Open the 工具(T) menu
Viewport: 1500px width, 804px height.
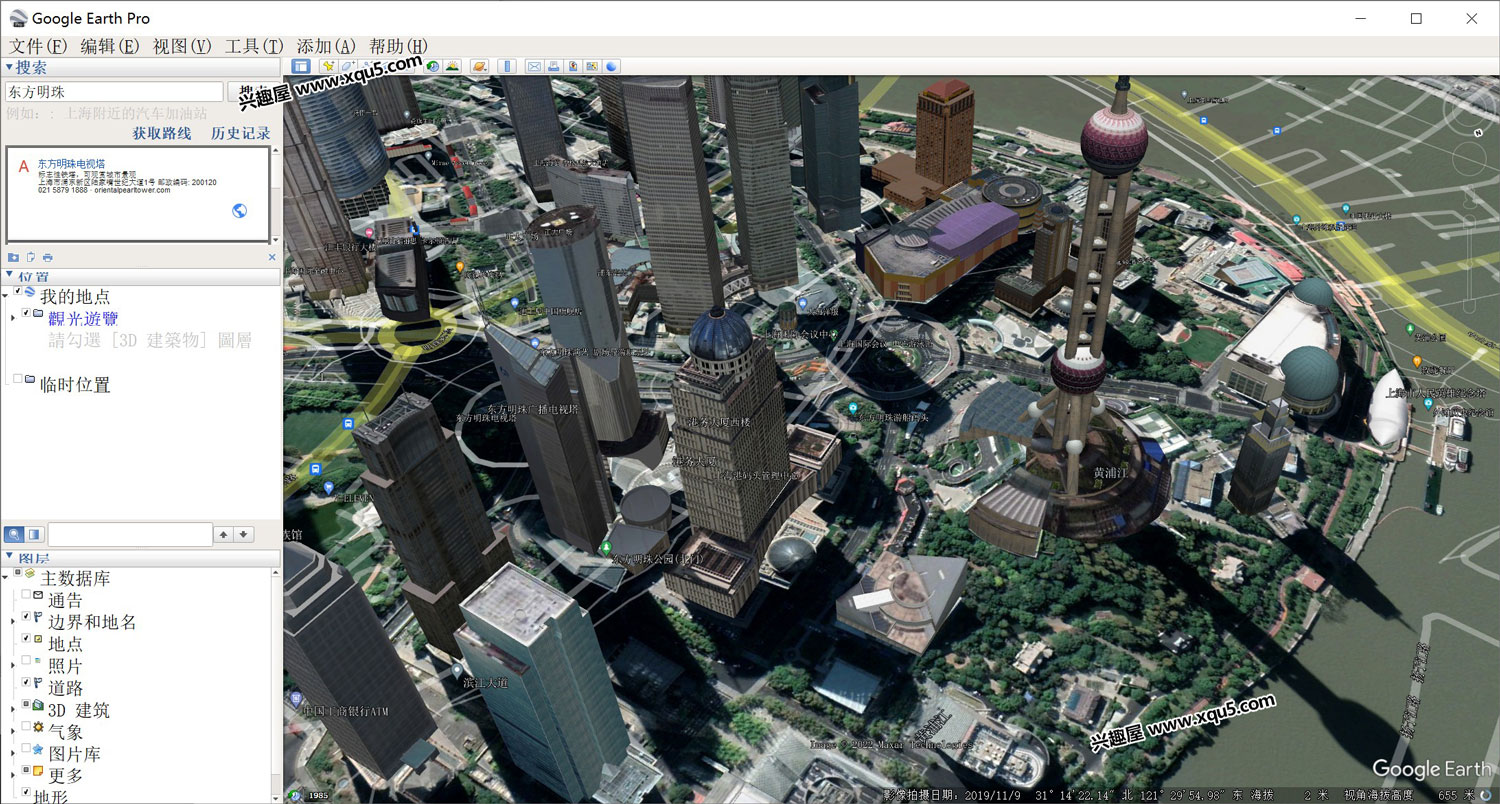(x=254, y=46)
